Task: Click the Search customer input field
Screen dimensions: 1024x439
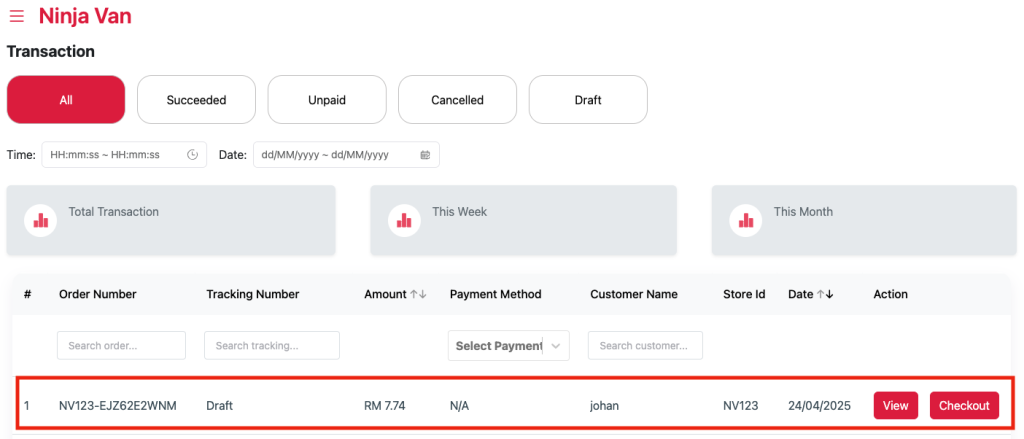Action: 645,346
